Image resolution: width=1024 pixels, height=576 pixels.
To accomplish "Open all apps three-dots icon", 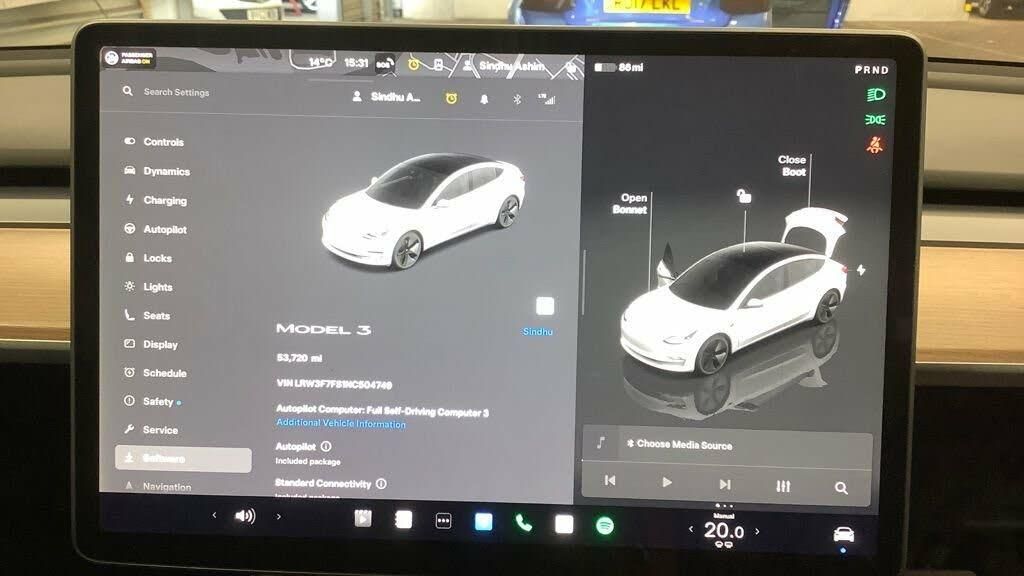I will point(443,520).
